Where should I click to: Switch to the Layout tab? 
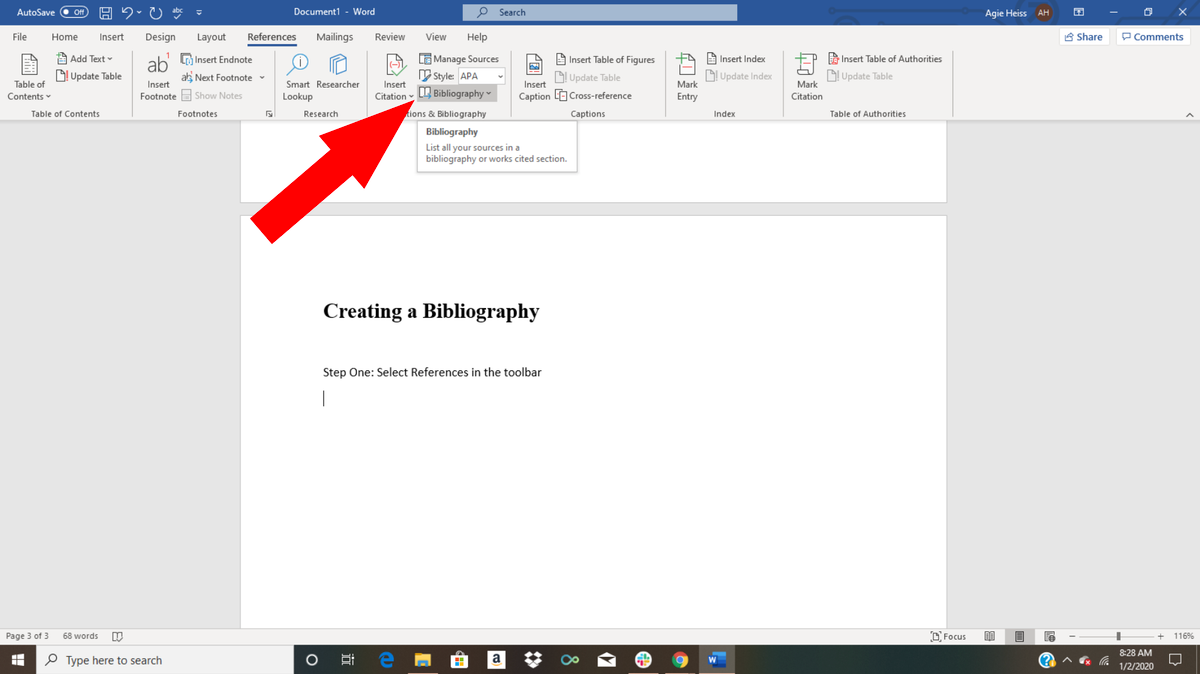(211, 37)
